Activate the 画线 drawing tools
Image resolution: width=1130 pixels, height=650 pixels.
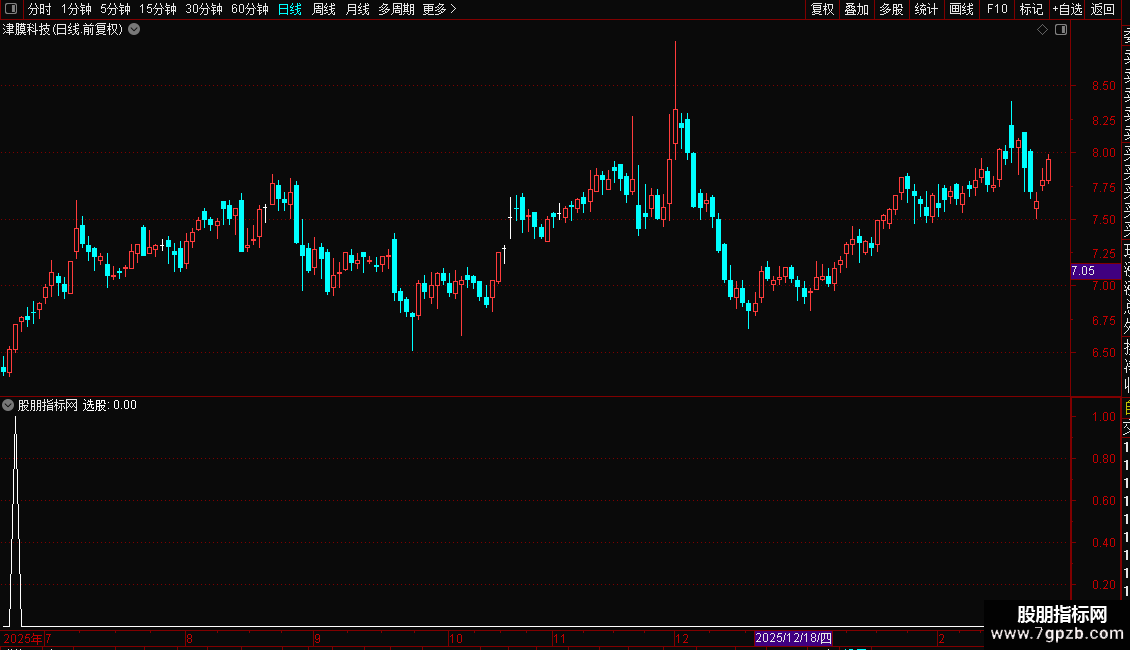click(x=961, y=9)
